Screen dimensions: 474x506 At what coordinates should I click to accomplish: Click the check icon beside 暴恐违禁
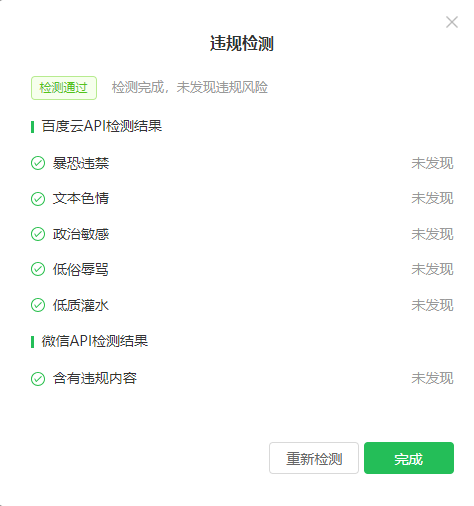coord(38,163)
